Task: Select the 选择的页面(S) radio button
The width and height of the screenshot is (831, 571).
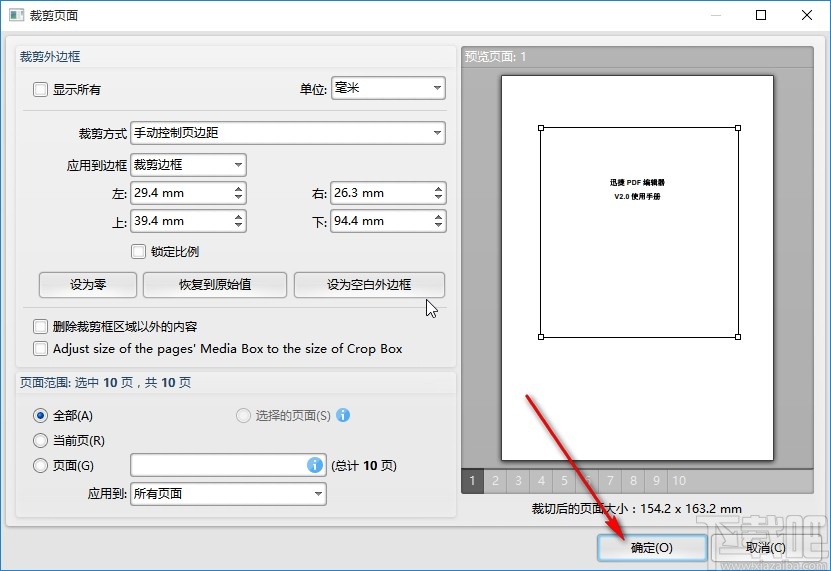Action: [x=243, y=415]
